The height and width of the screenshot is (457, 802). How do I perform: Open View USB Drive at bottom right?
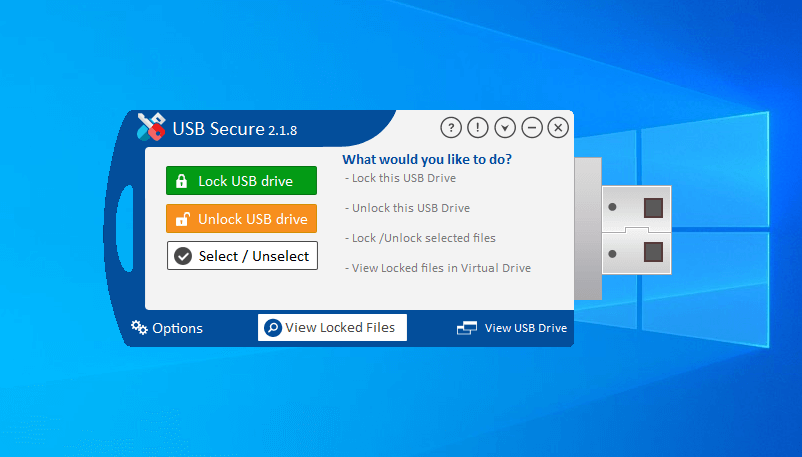coord(512,328)
